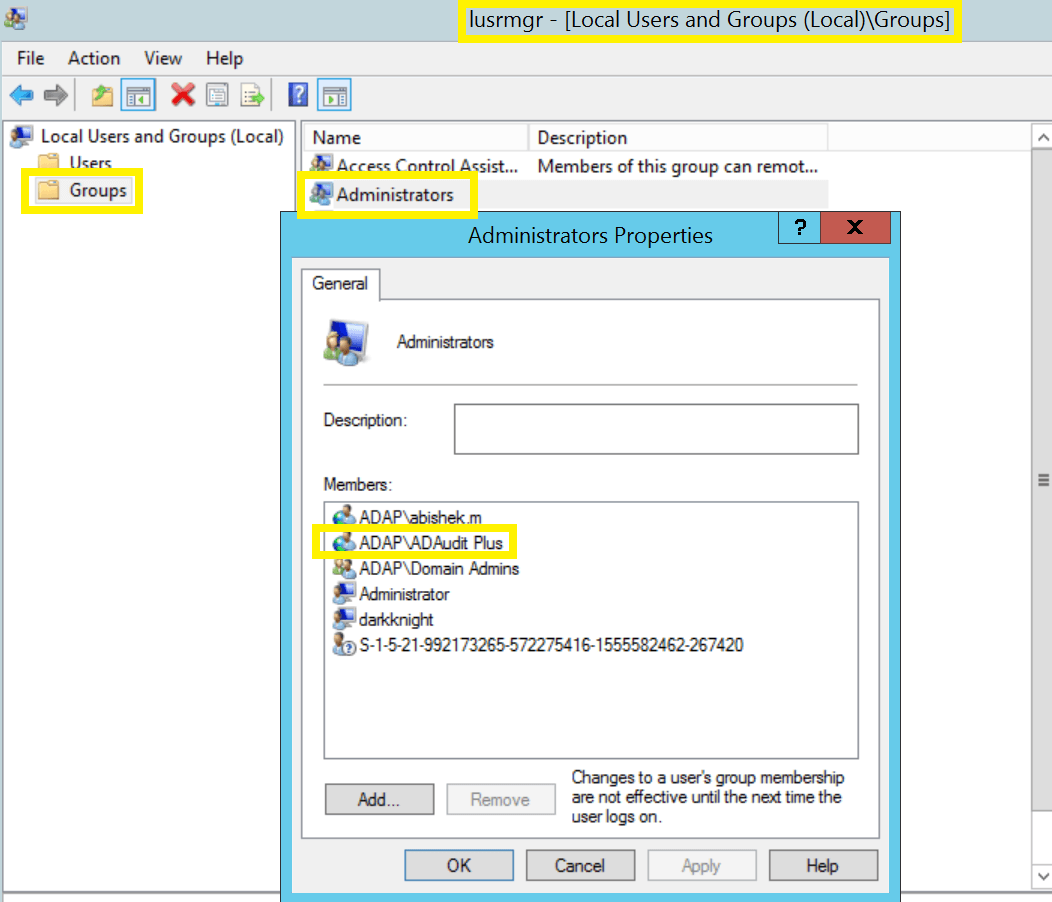Open the View menu
Image resolution: width=1052 pixels, height=902 pixels.
click(163, 58)
